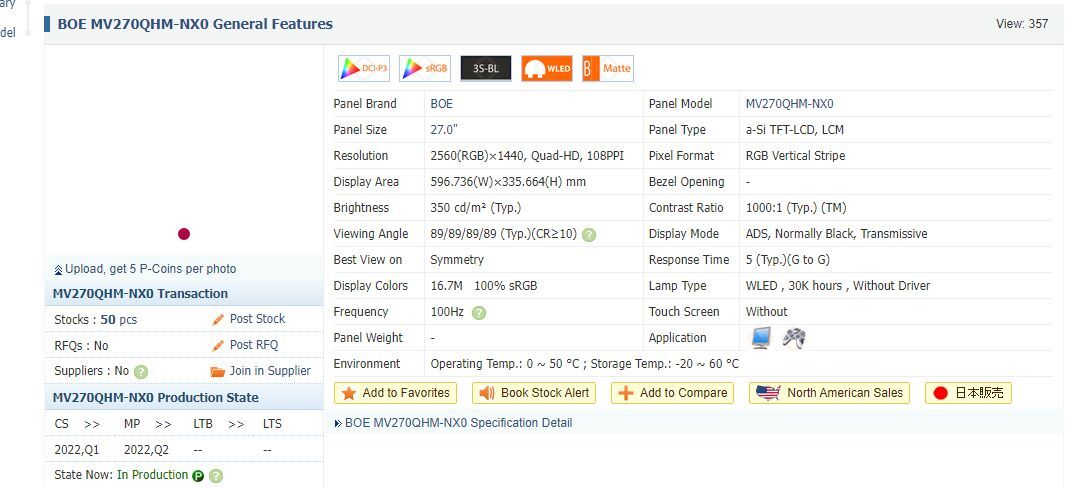Screen dimensions: 1066x487
Task: Open North American Sales
Action: [x=829, y=393]
